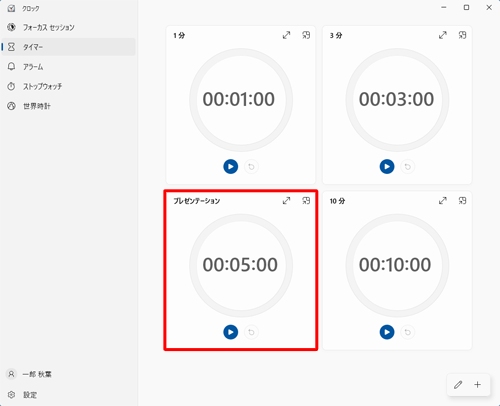Start the プレゼンテーション timer
Image resolution: width=500 pixels, height=406 pixels.
tap(230, 332)
